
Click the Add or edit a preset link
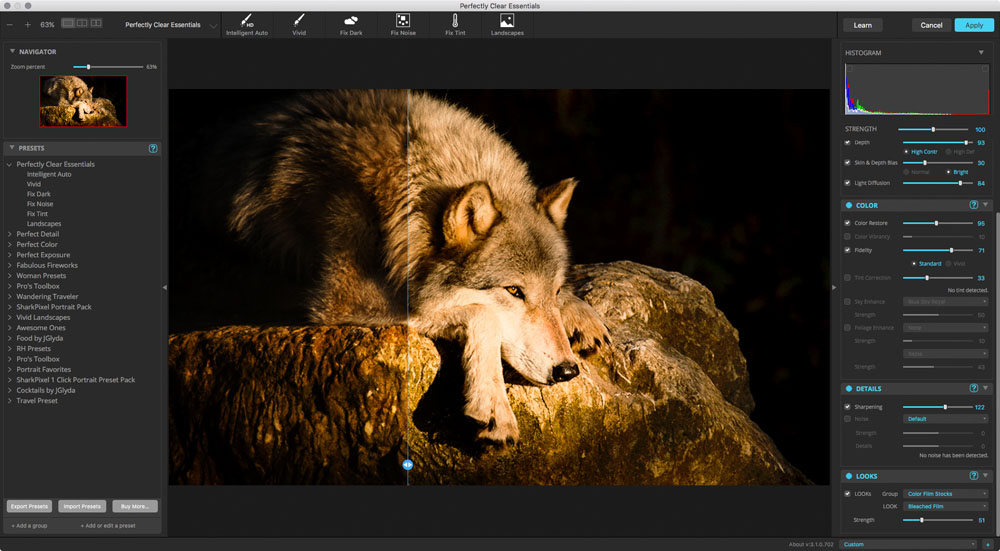pos(107,525)
